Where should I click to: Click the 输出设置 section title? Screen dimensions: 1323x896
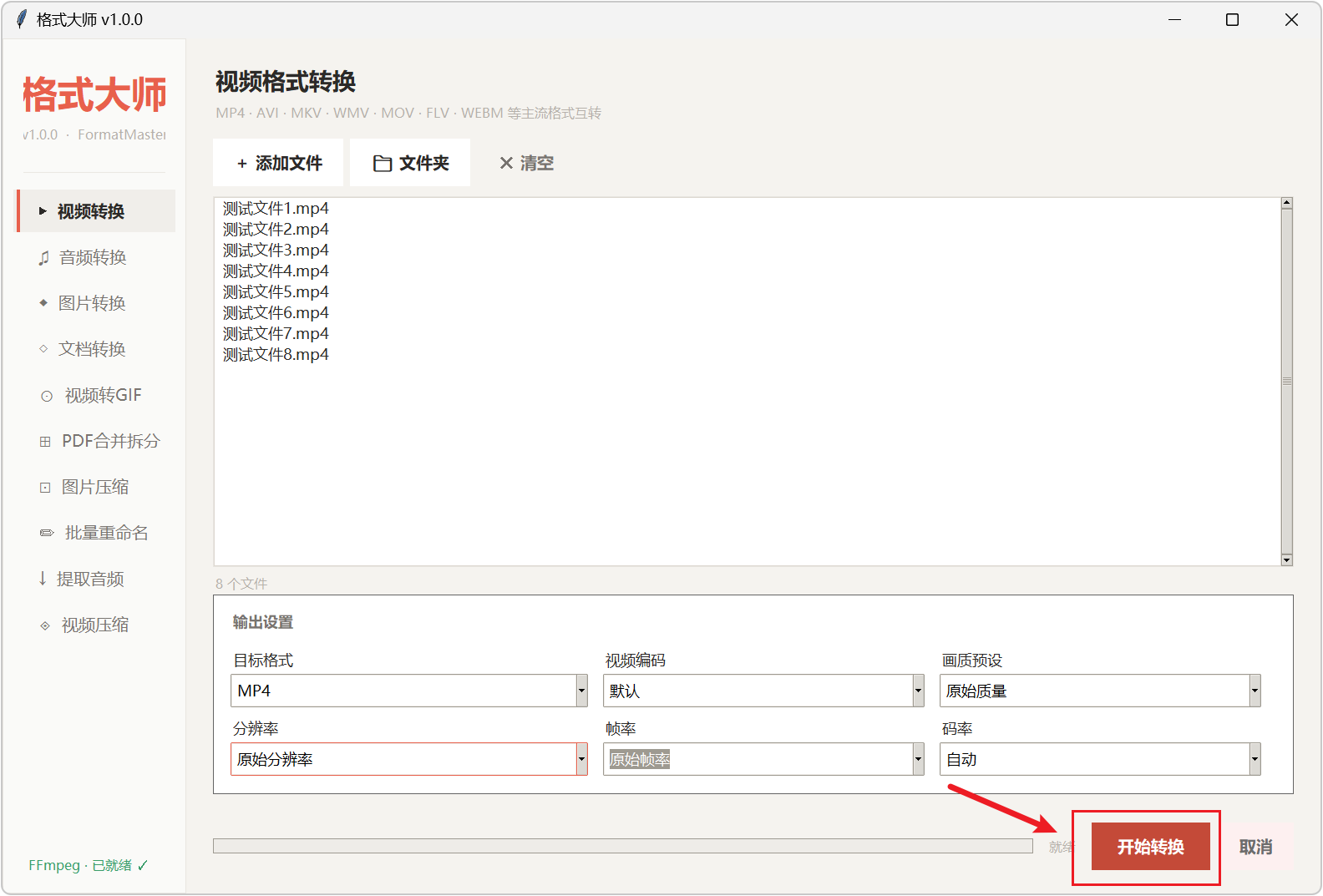(x=263, y=622)
